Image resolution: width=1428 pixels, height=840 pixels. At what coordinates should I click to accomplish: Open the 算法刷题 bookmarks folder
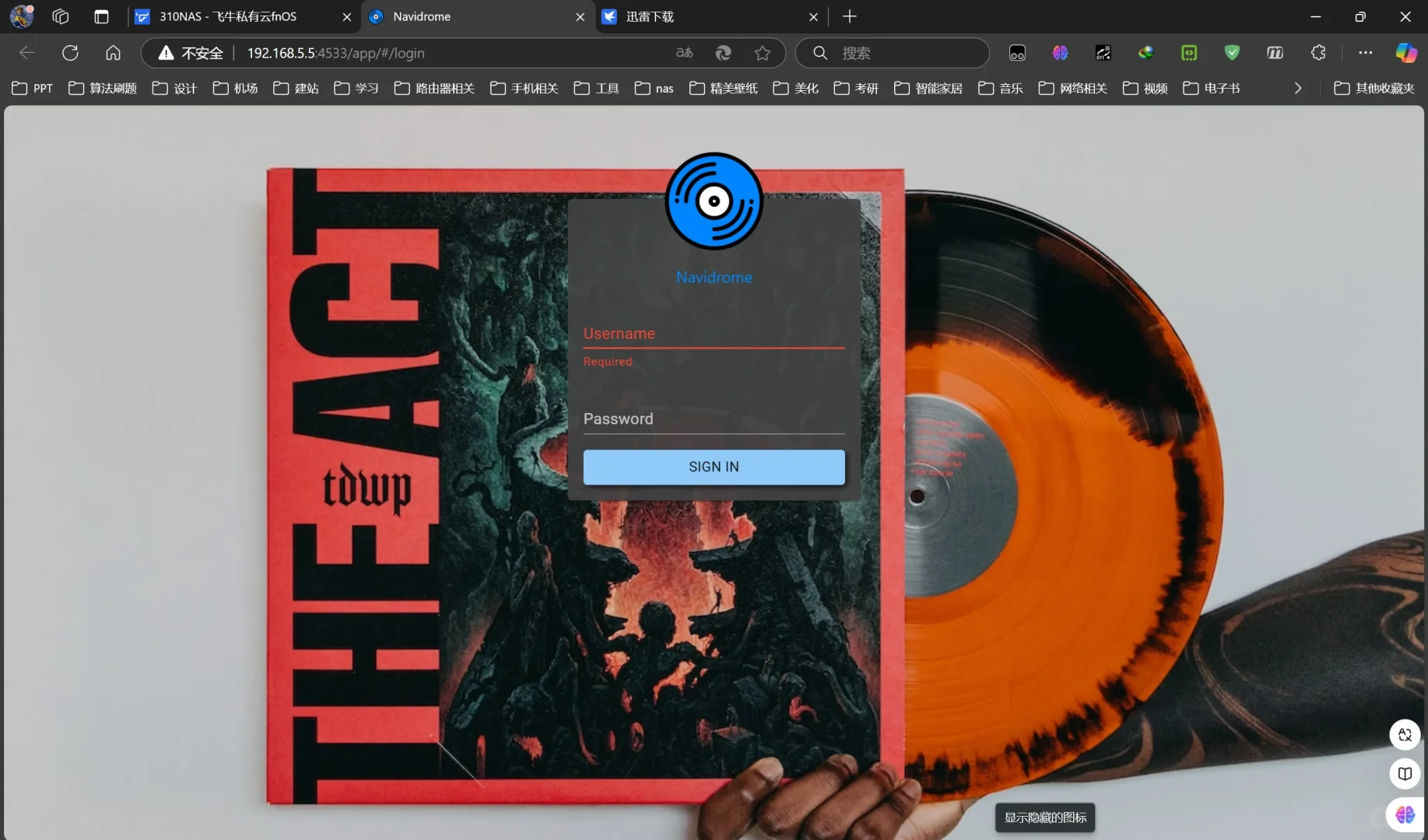click(103, 88)
